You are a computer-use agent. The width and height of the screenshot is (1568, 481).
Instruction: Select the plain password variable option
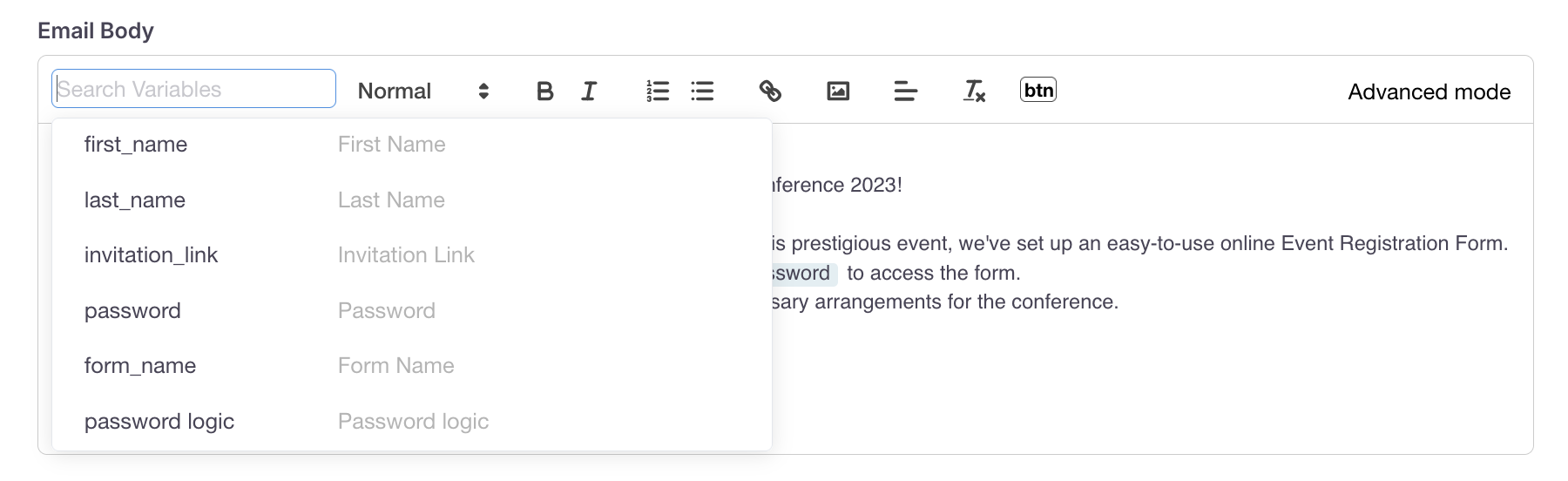point(132,311)
